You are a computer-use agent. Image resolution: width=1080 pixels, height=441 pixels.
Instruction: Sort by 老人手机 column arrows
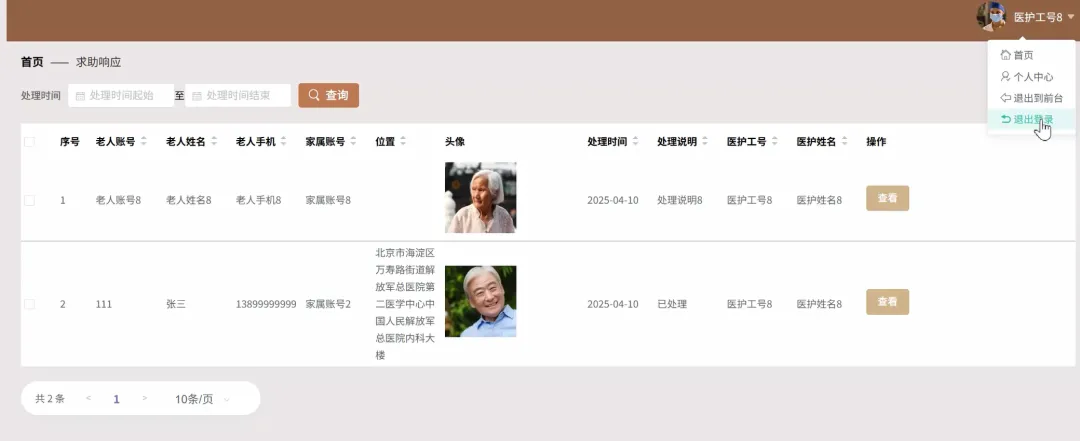[x=283, y=141]
